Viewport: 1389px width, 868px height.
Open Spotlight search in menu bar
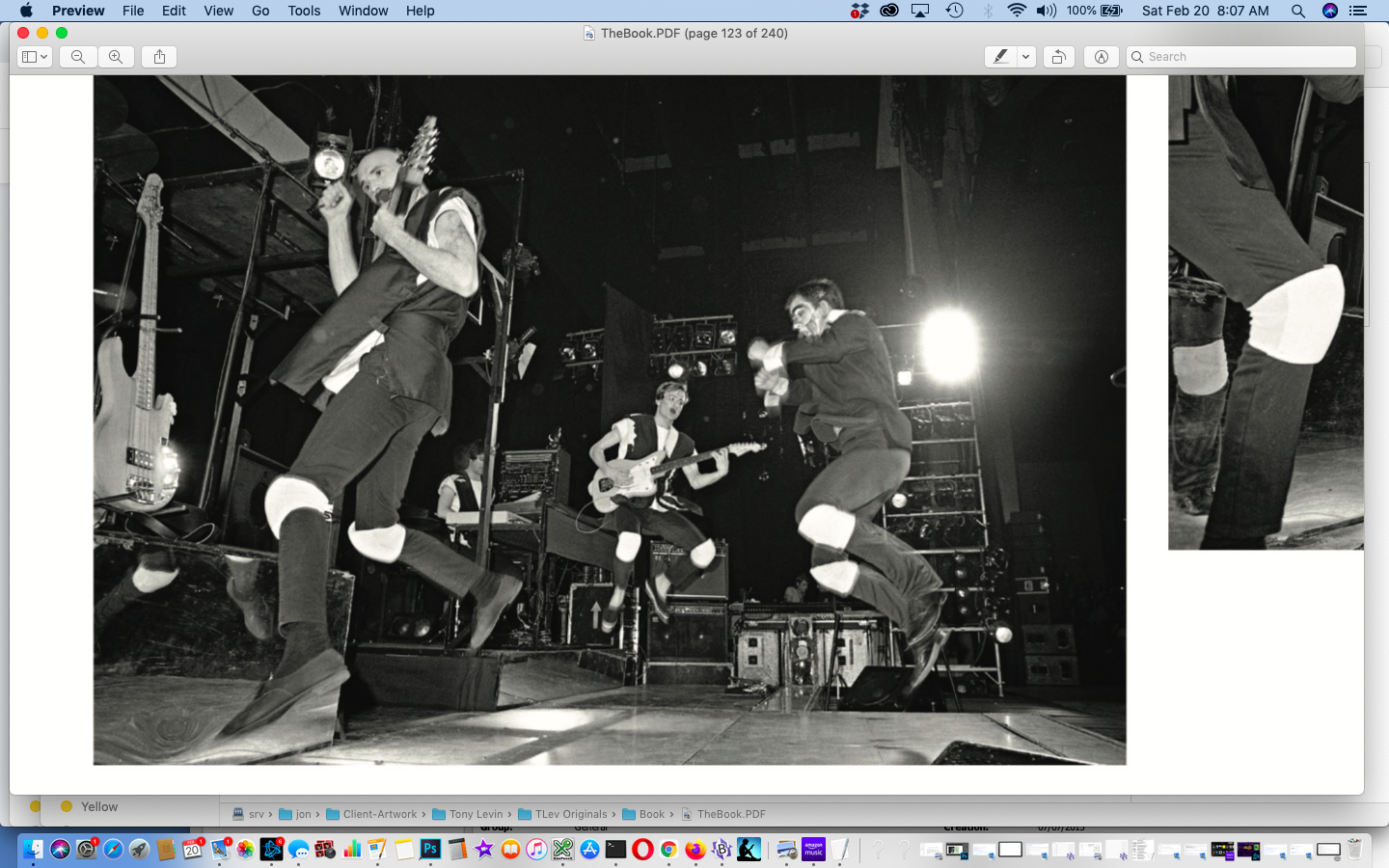pyautogui.click(x=1298, y=11)
